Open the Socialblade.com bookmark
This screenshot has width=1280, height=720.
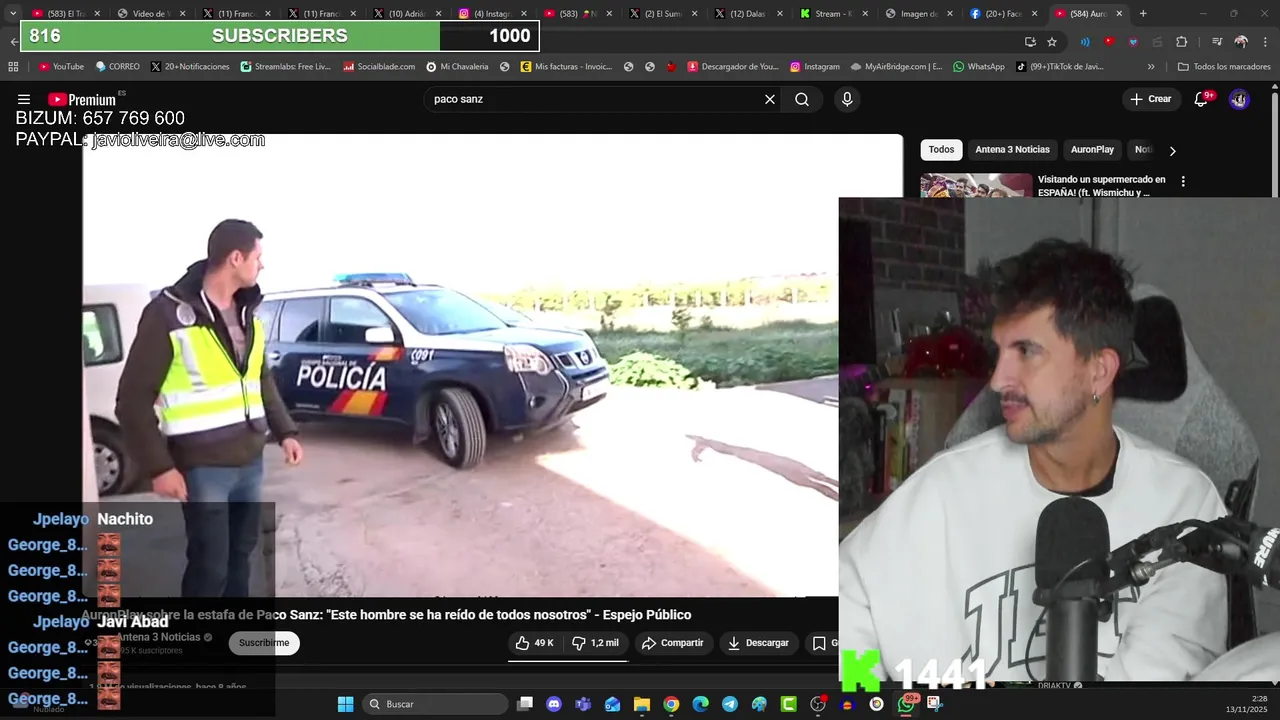379,67
